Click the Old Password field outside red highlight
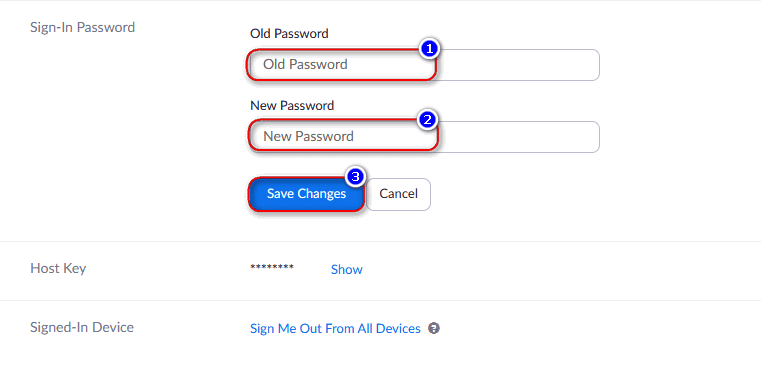This screenshot has height=385, width=761. click(x=518, y=65)
